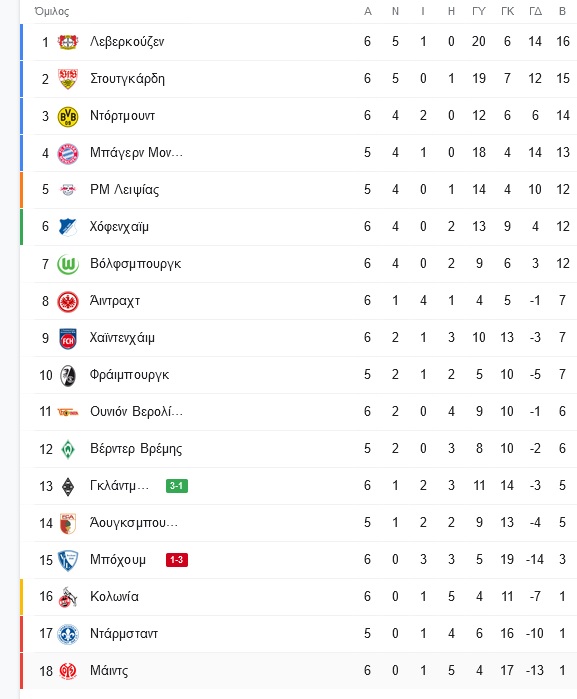Viewport: 577px width, 699px height.
Task: Open the Λεβερκούζεν team link
Action: pos(127,41)
